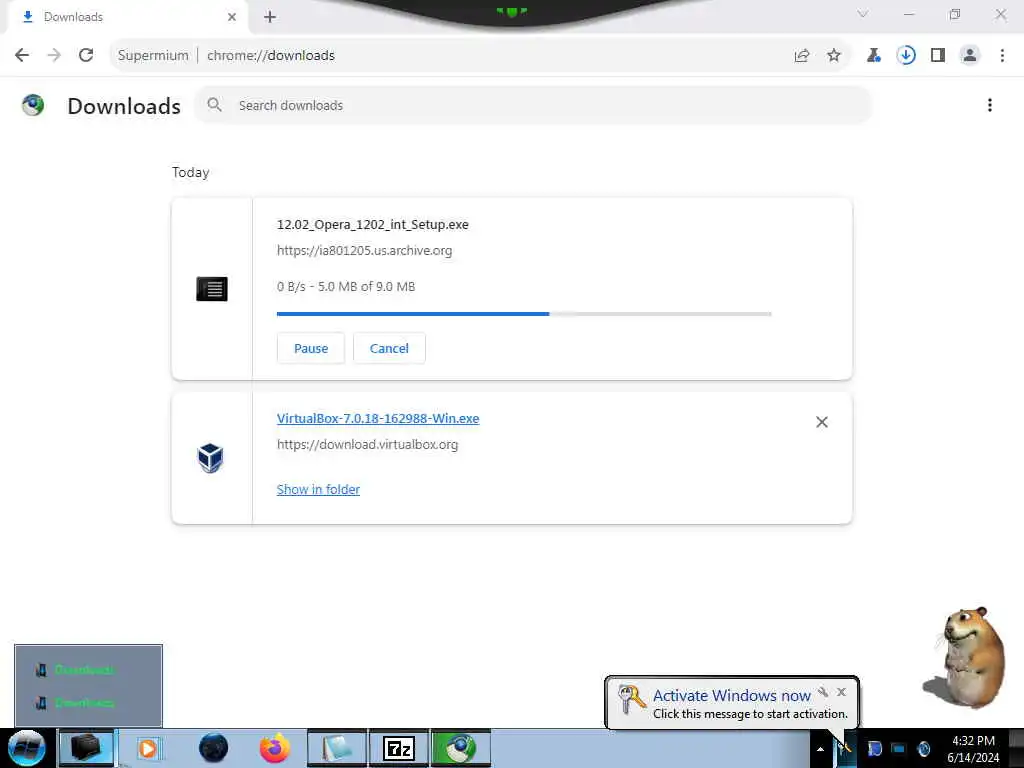Click the VirtualBox cube file icon
The image size is (1024, 768).
[x=211, y=458]
